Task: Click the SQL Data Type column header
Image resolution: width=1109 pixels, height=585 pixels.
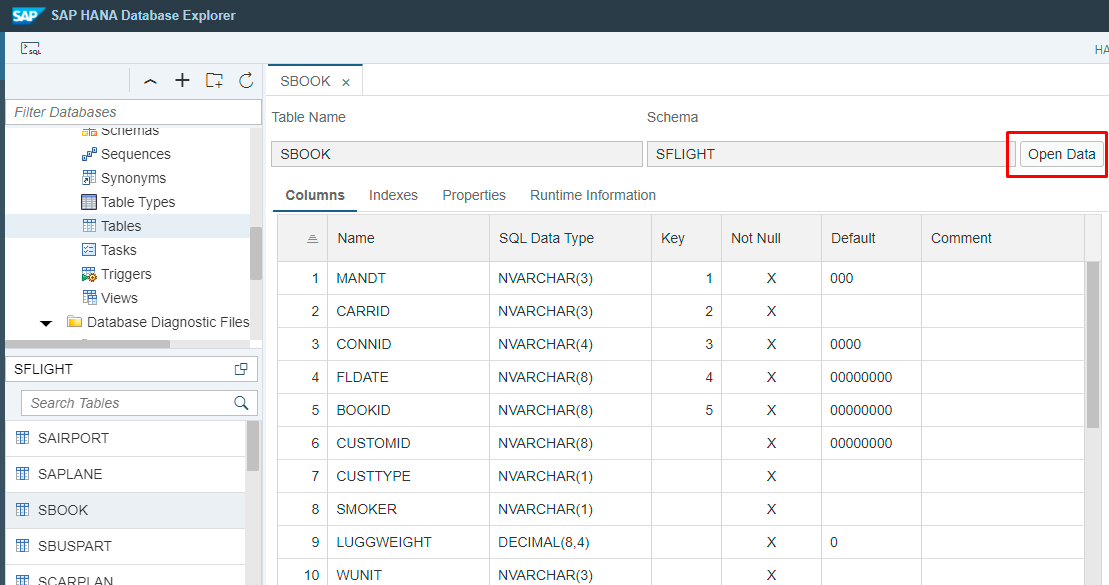Action: pyautogui.click(x=570, y=238)
